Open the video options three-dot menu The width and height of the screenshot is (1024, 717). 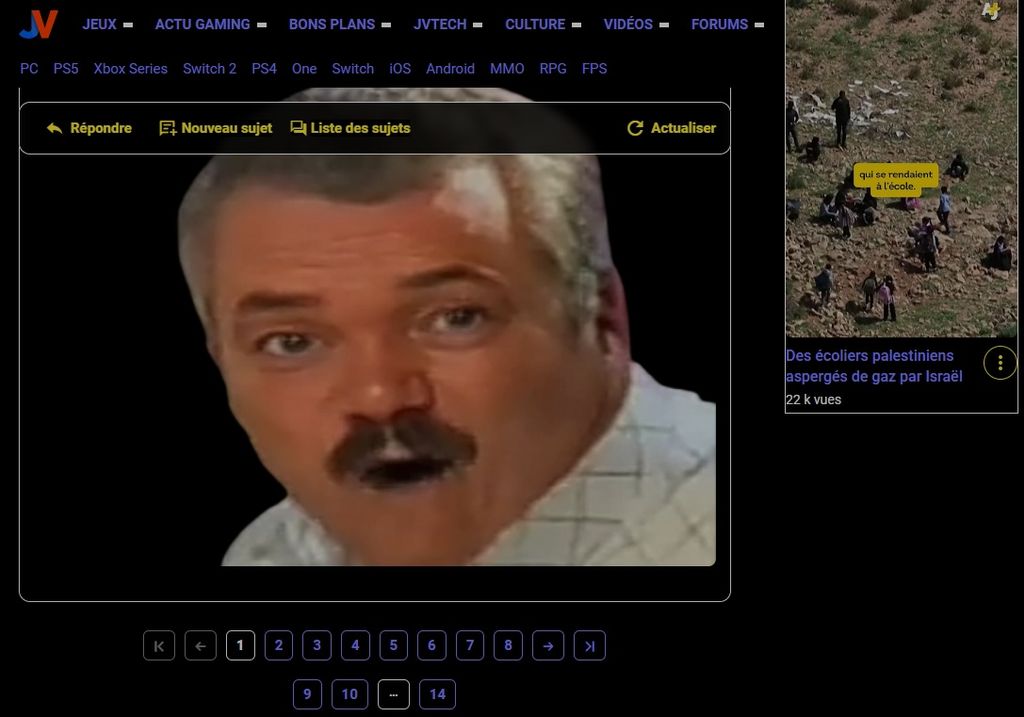tap(1000, 363)
